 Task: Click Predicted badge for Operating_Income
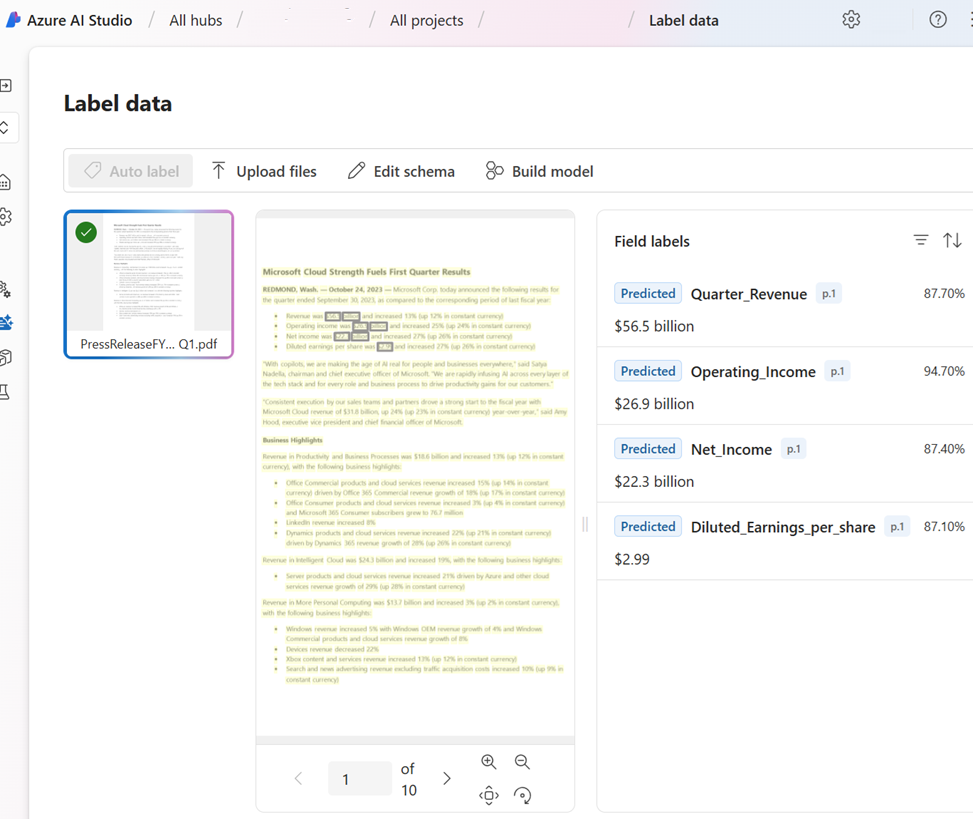(x=648, y=371)
